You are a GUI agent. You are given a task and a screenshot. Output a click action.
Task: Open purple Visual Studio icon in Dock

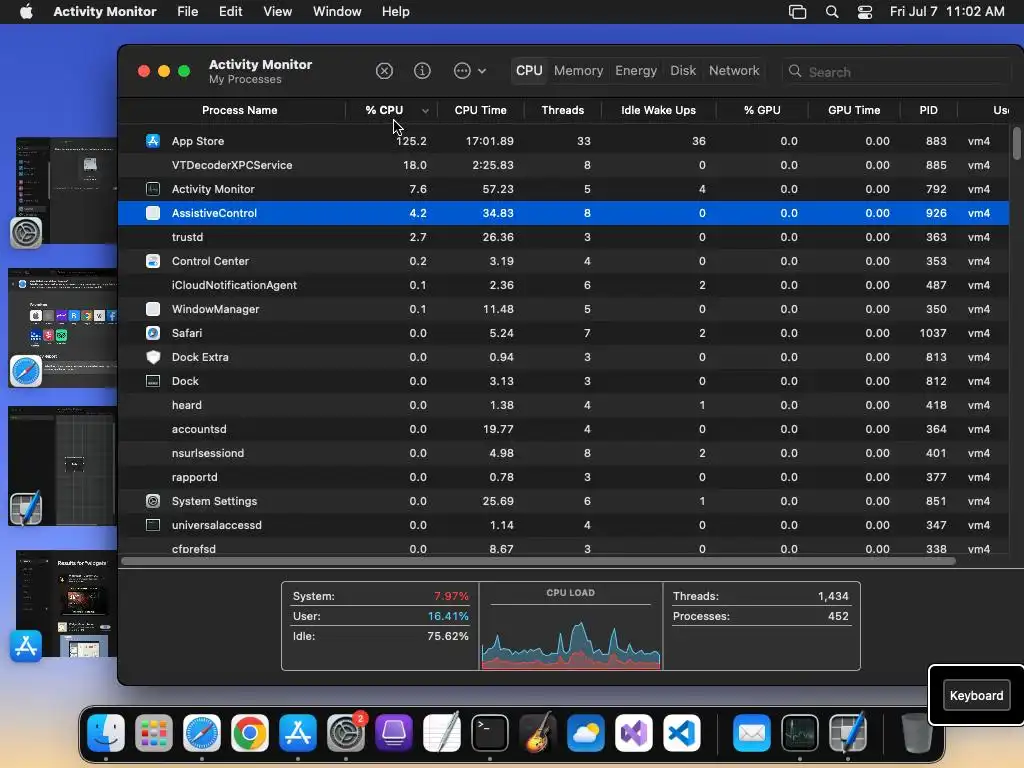click(x=634, y=733)
